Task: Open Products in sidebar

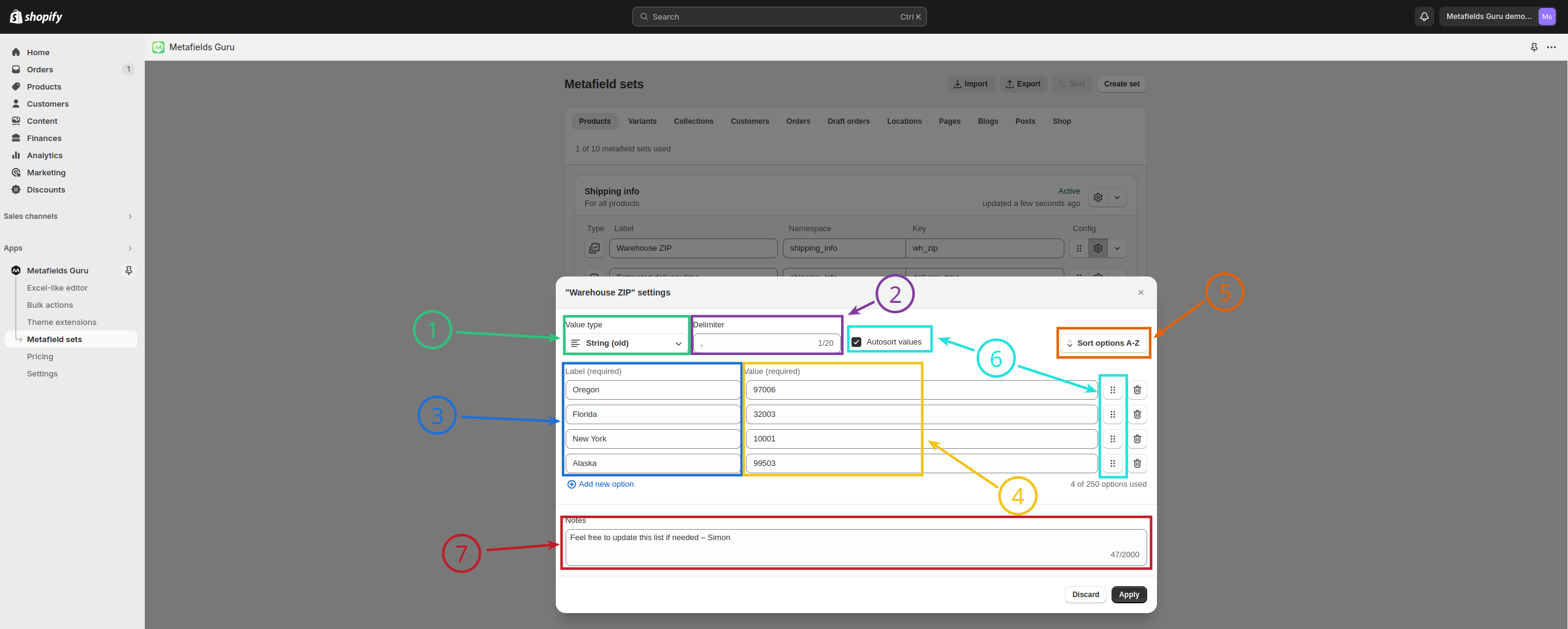Action: [44, 86]
